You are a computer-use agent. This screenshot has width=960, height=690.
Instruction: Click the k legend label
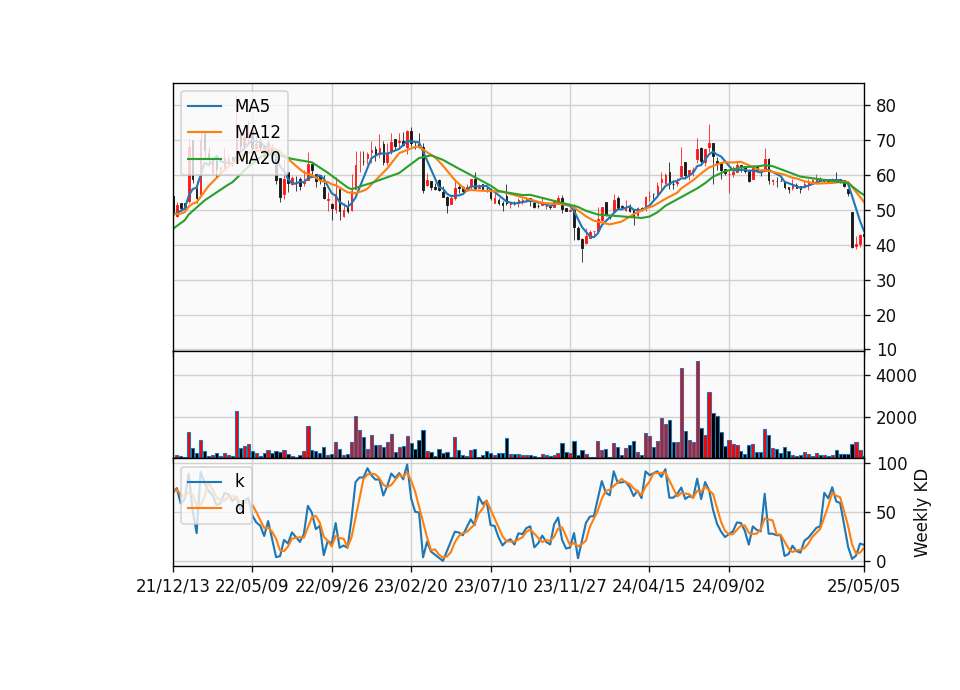click(x=239, y=481)
